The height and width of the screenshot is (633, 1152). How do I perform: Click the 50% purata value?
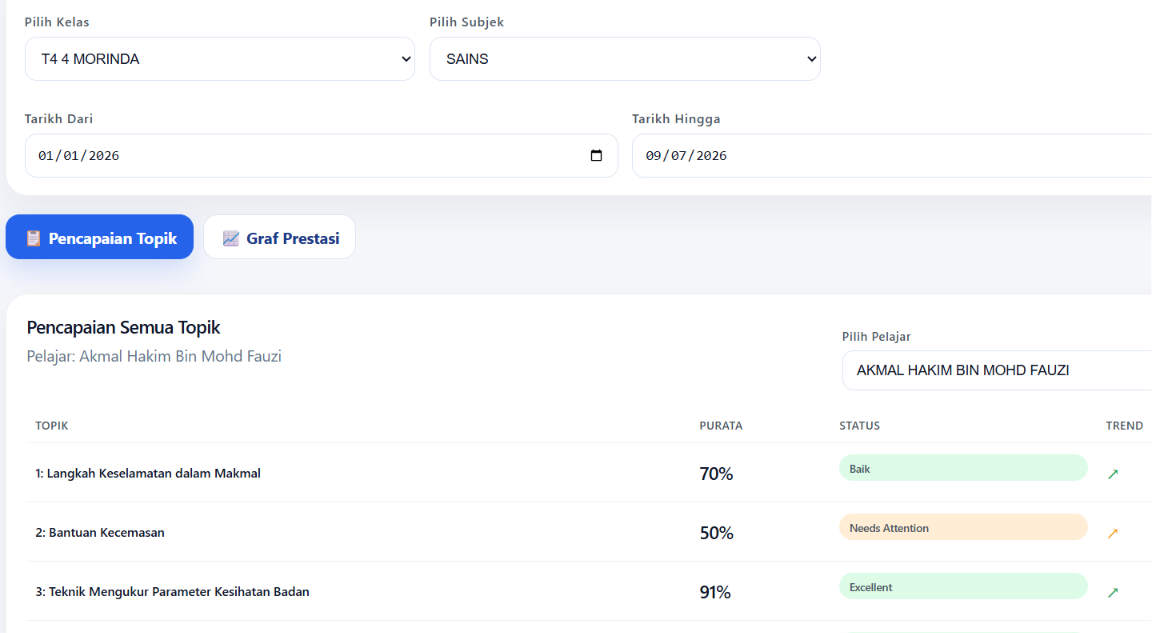click(x=716, y=533)
